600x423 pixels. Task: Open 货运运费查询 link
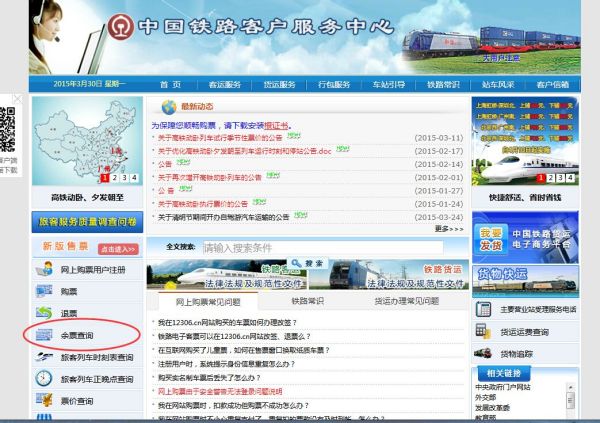(x=524, y=332)
